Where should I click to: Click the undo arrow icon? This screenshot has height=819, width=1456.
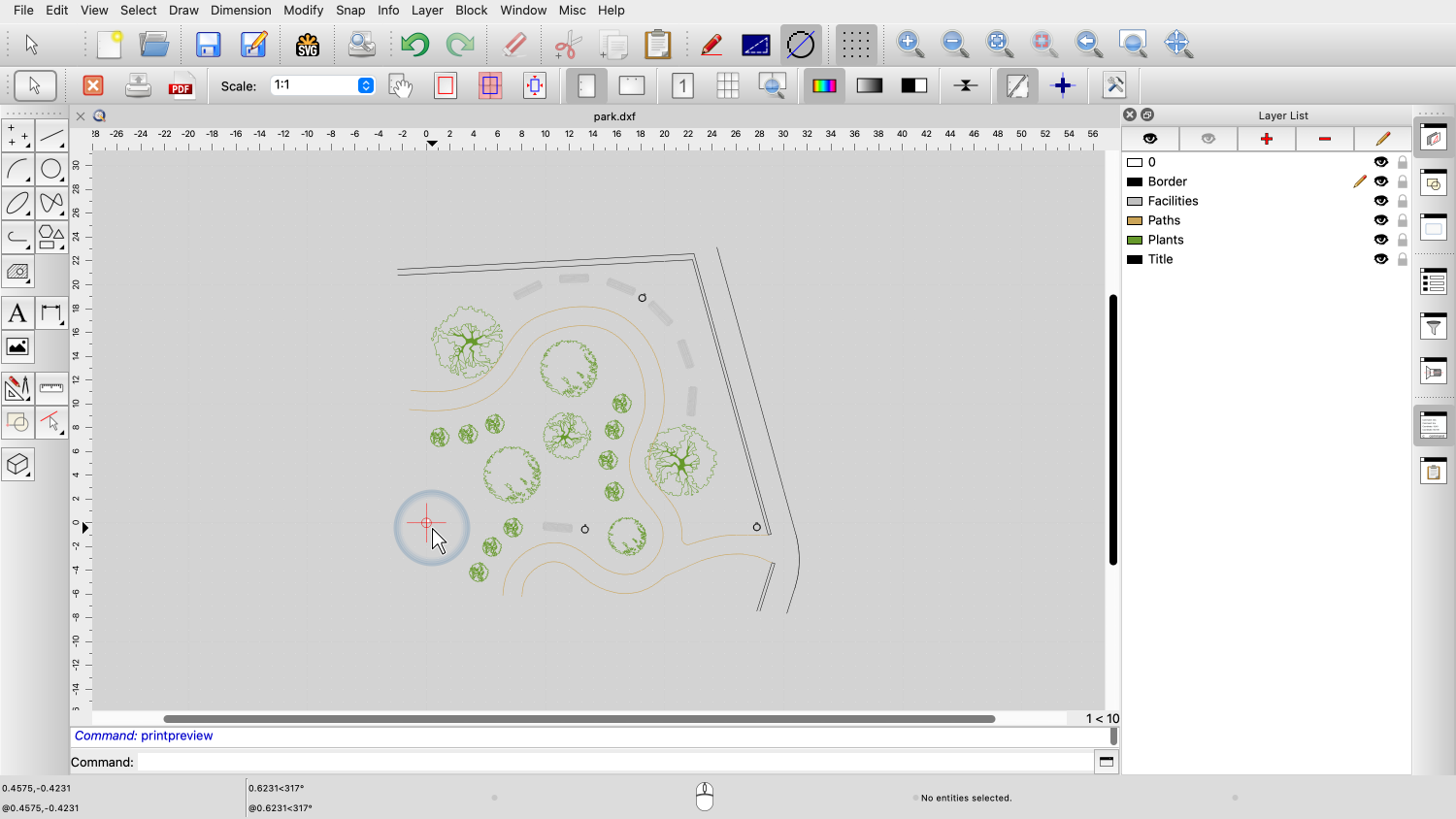tap(414, 45)
